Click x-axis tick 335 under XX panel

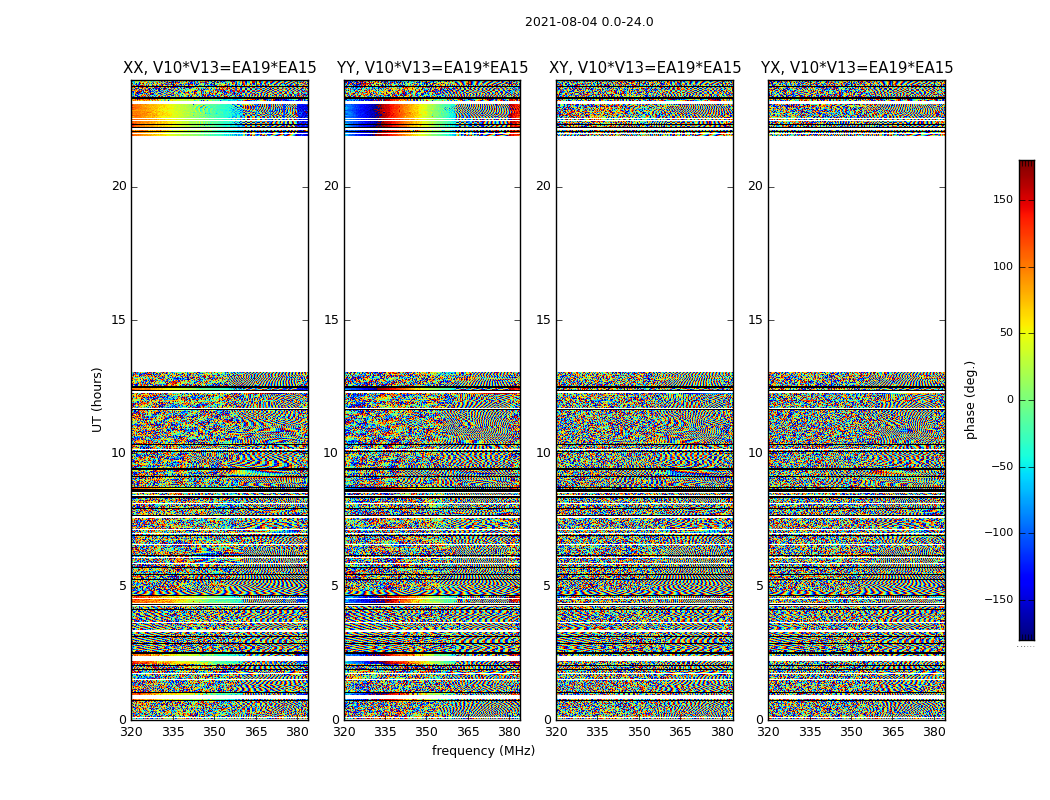click(x=173, y=732)
